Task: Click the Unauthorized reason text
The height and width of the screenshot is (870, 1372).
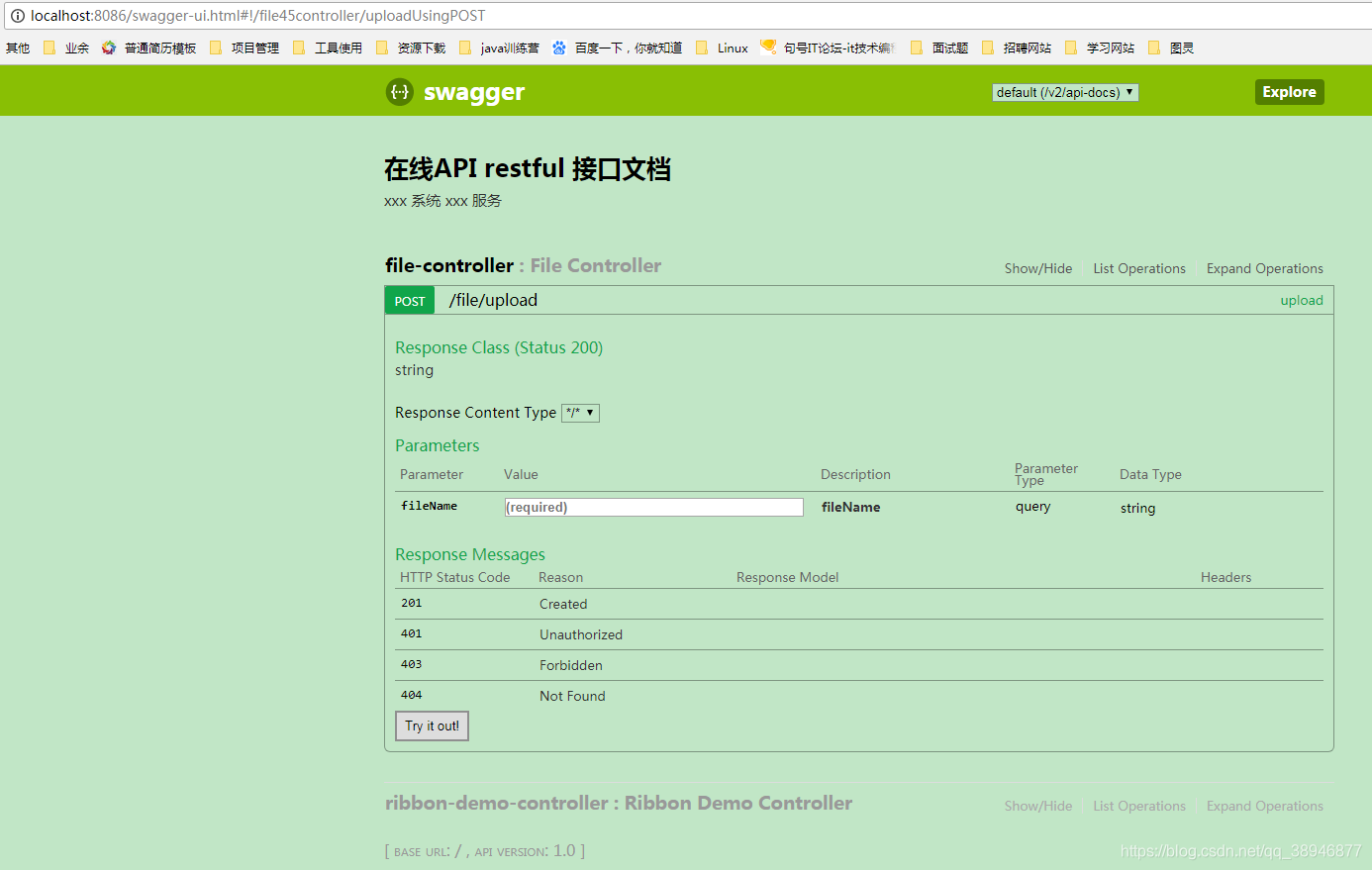Action: pos(581,634)
